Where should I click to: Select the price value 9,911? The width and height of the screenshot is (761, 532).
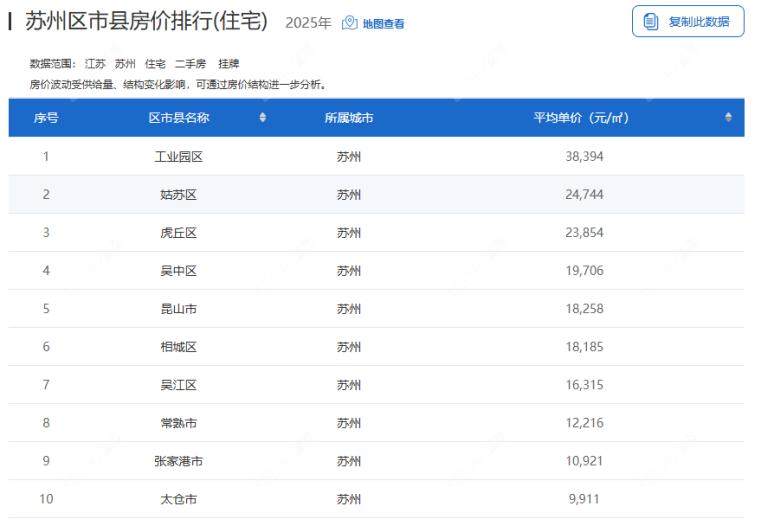coord(584,499)
